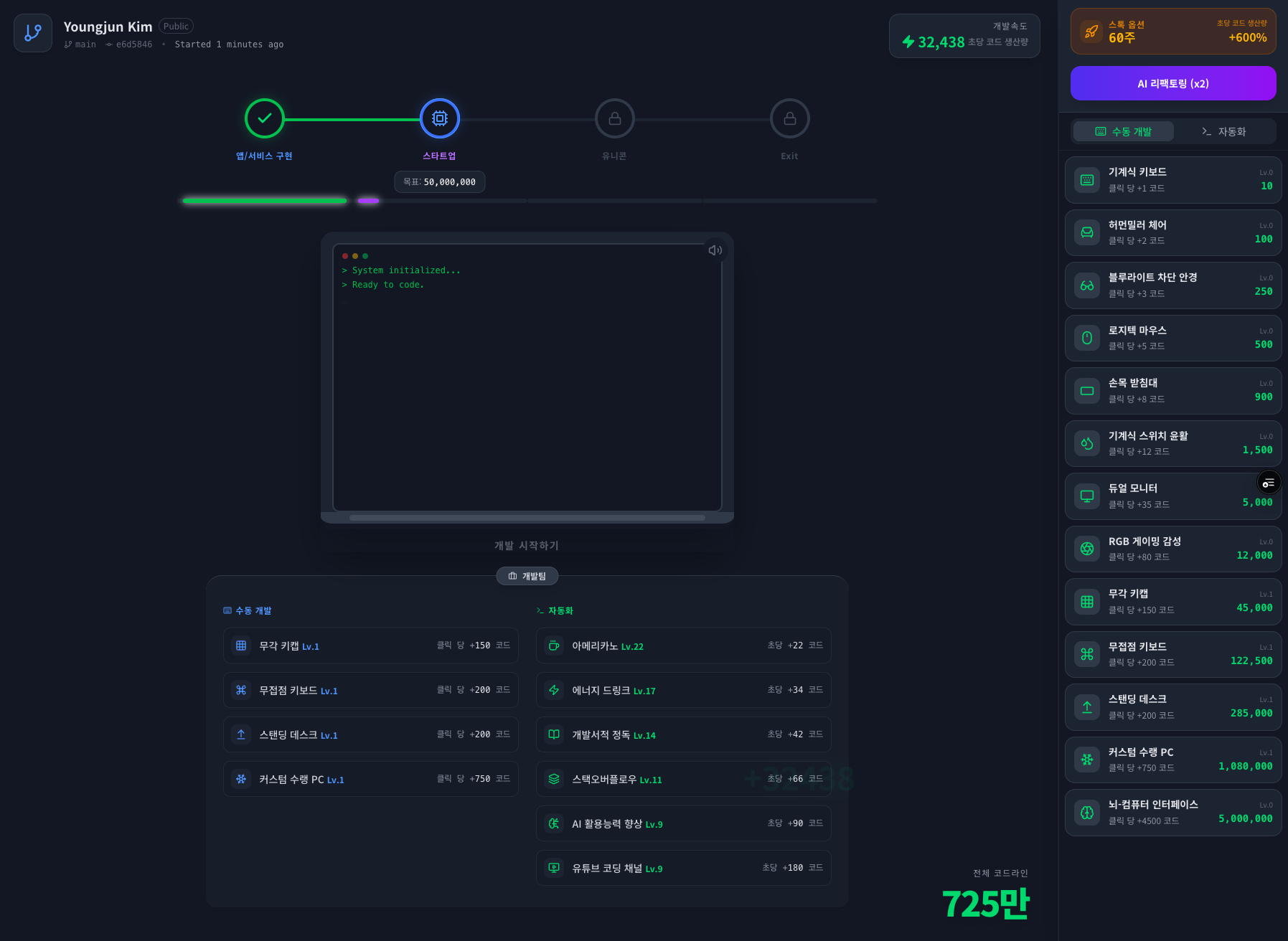Image resolution: width=1288 pixels, height=941 pixels.
Task: Buy the 기계식 키보드 upgrade
Action: (1173, 180)
